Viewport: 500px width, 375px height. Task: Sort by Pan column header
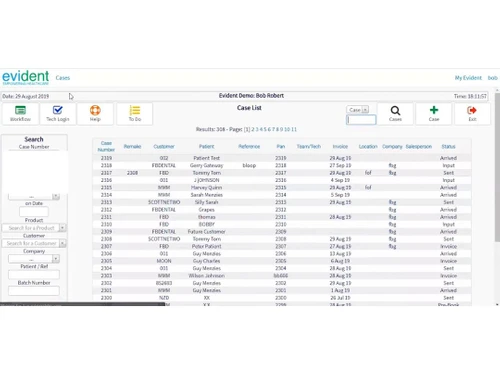point(281,146)
